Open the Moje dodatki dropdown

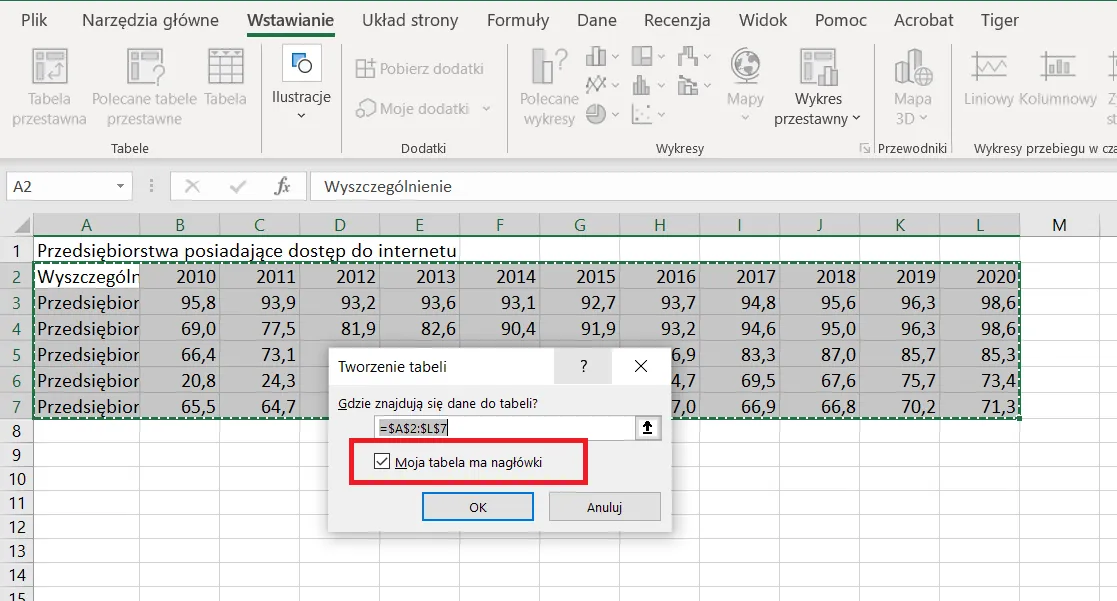tap(486, 109)
